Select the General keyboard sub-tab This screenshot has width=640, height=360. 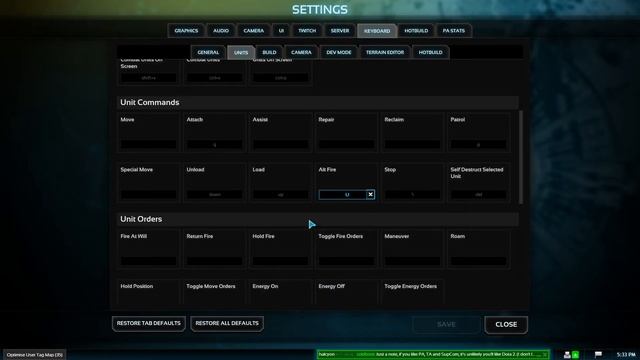(x=208, y=52)
